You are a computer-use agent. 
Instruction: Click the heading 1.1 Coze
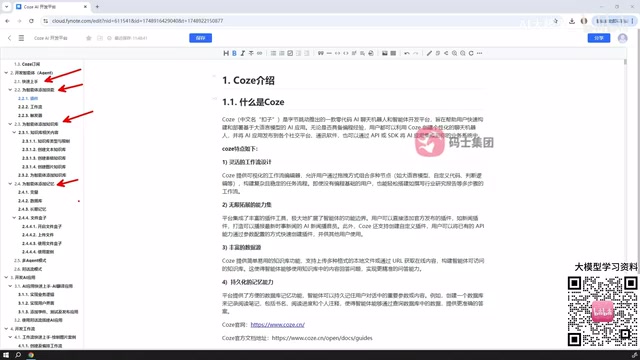click(x=253, y=102)
